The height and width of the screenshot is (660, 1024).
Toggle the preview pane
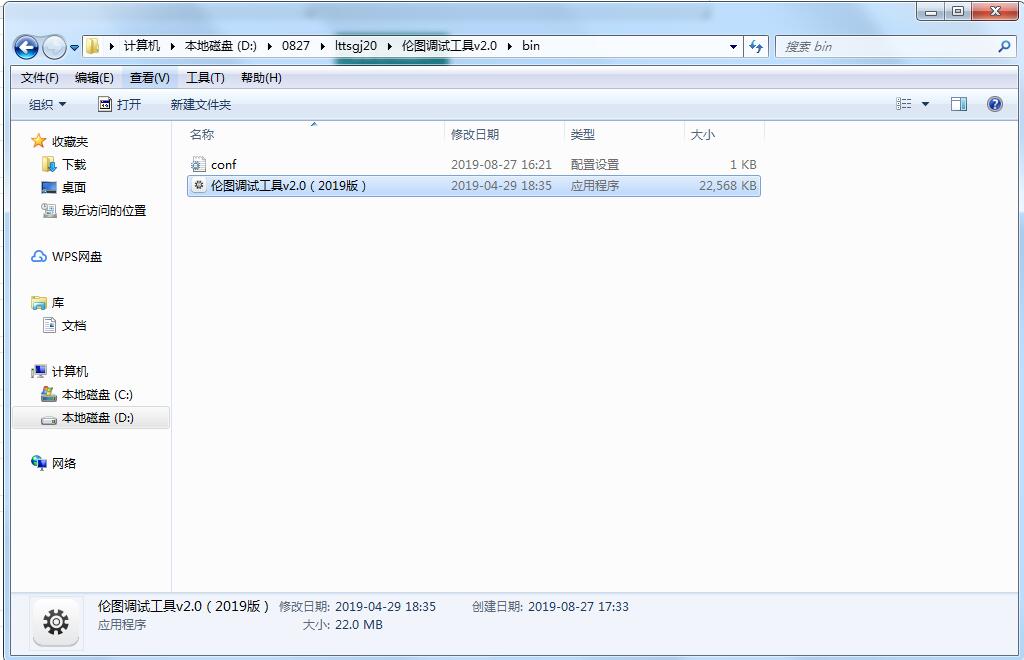(959, 104)
